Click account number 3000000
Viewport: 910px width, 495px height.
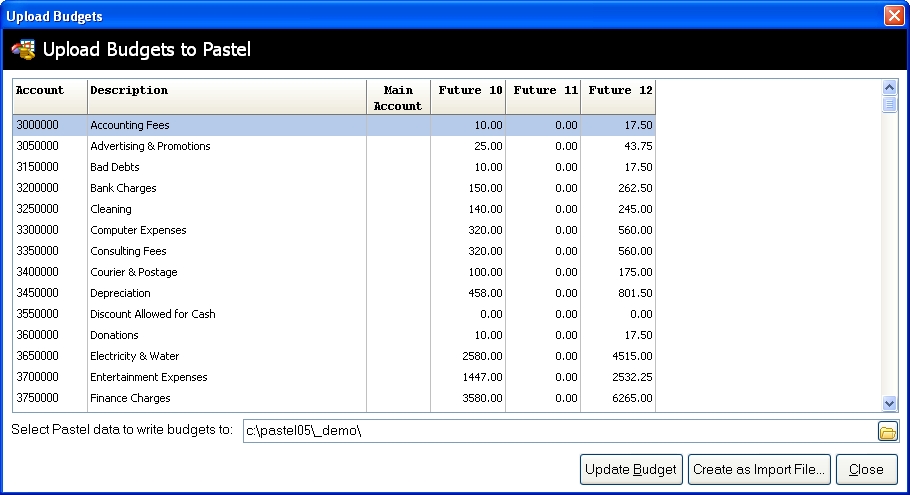[37, 125]
